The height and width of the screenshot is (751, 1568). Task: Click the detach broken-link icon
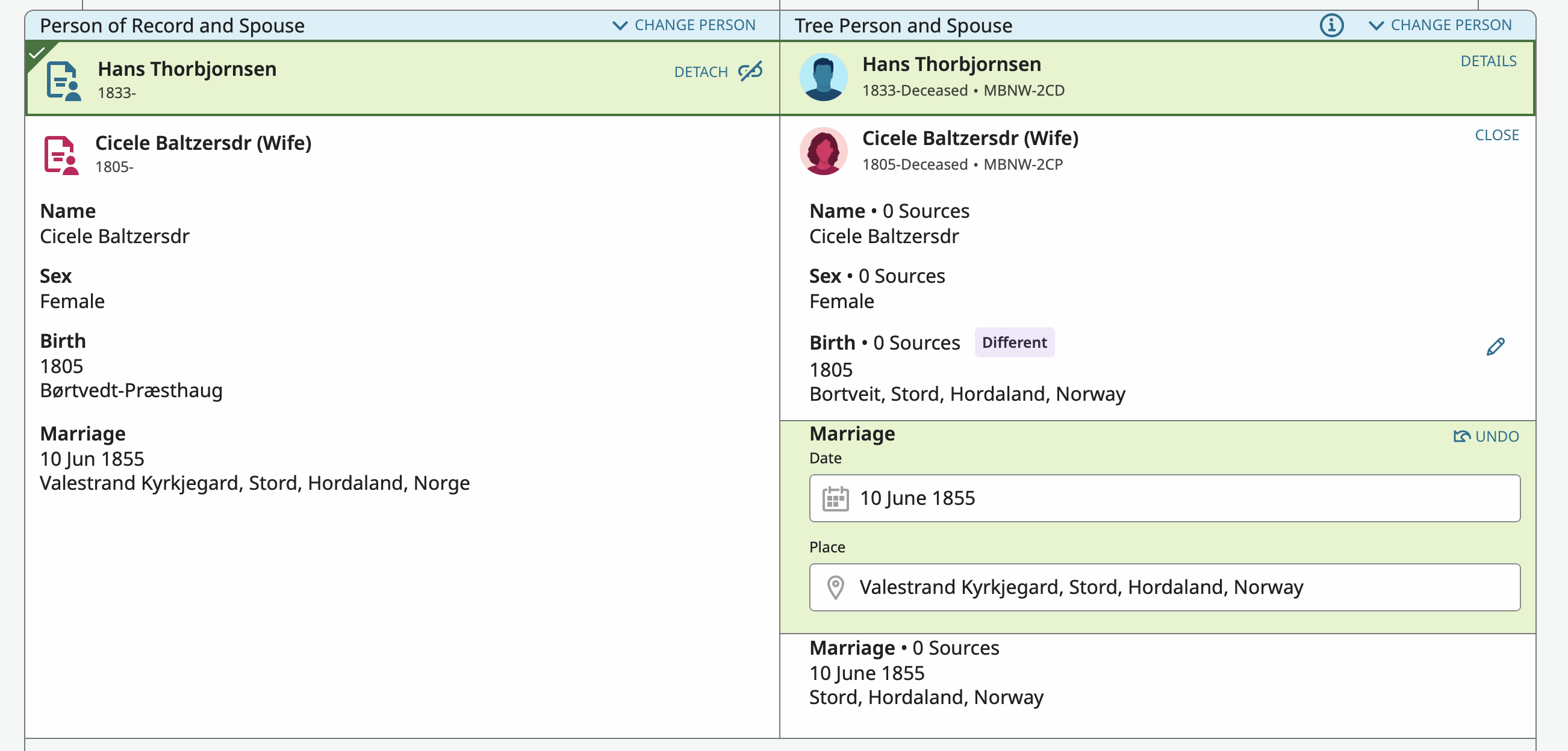(x=750, y=72)
